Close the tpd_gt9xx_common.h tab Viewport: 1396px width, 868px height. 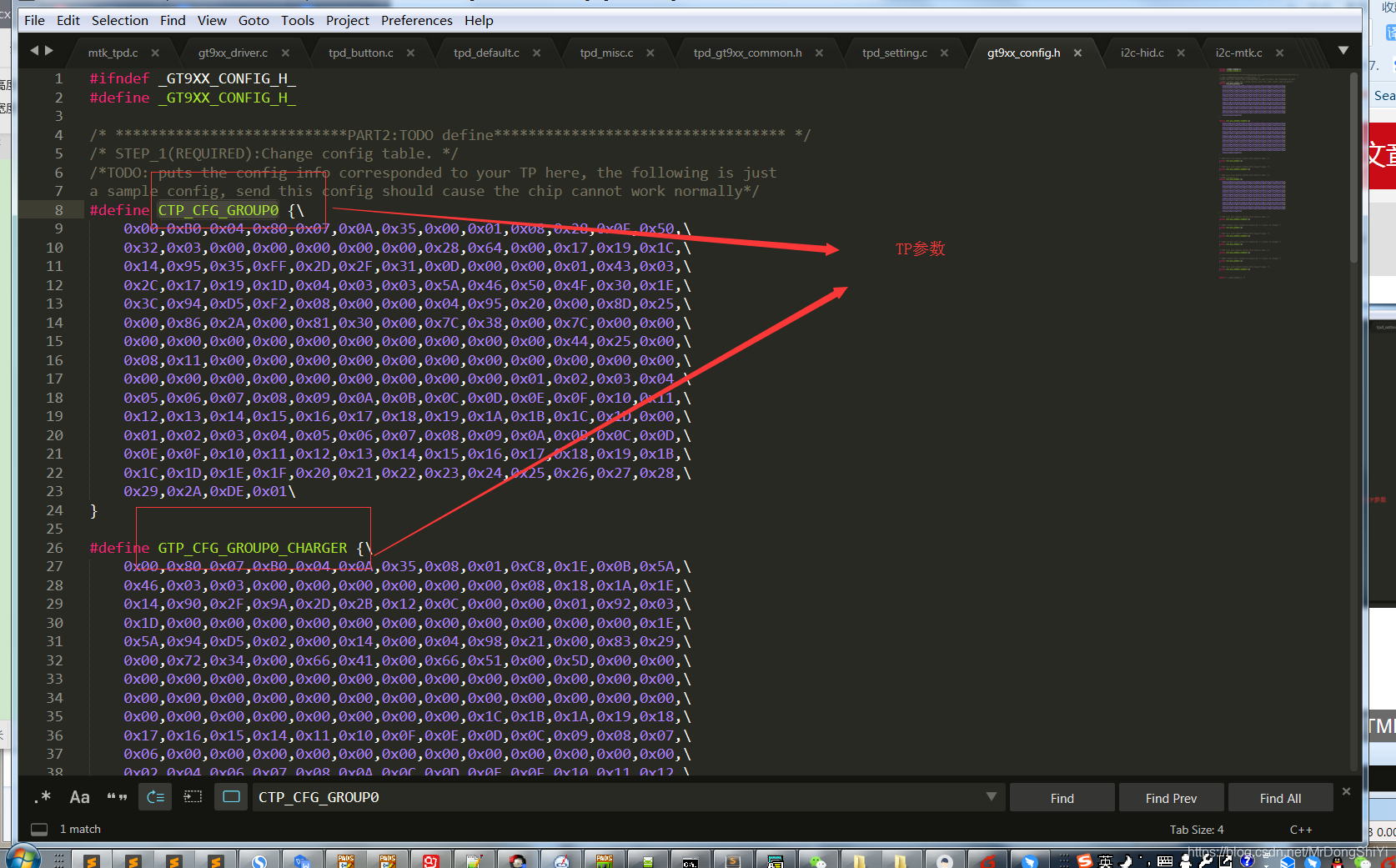coord(819,53)
